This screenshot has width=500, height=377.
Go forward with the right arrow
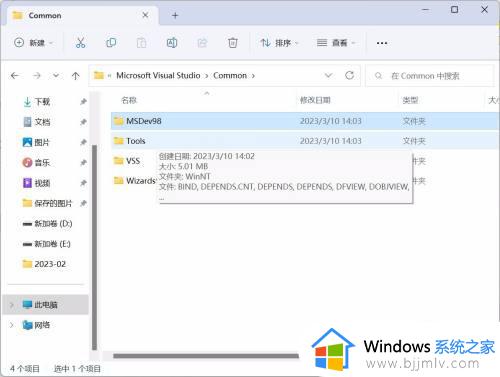[x=37, y=76]
